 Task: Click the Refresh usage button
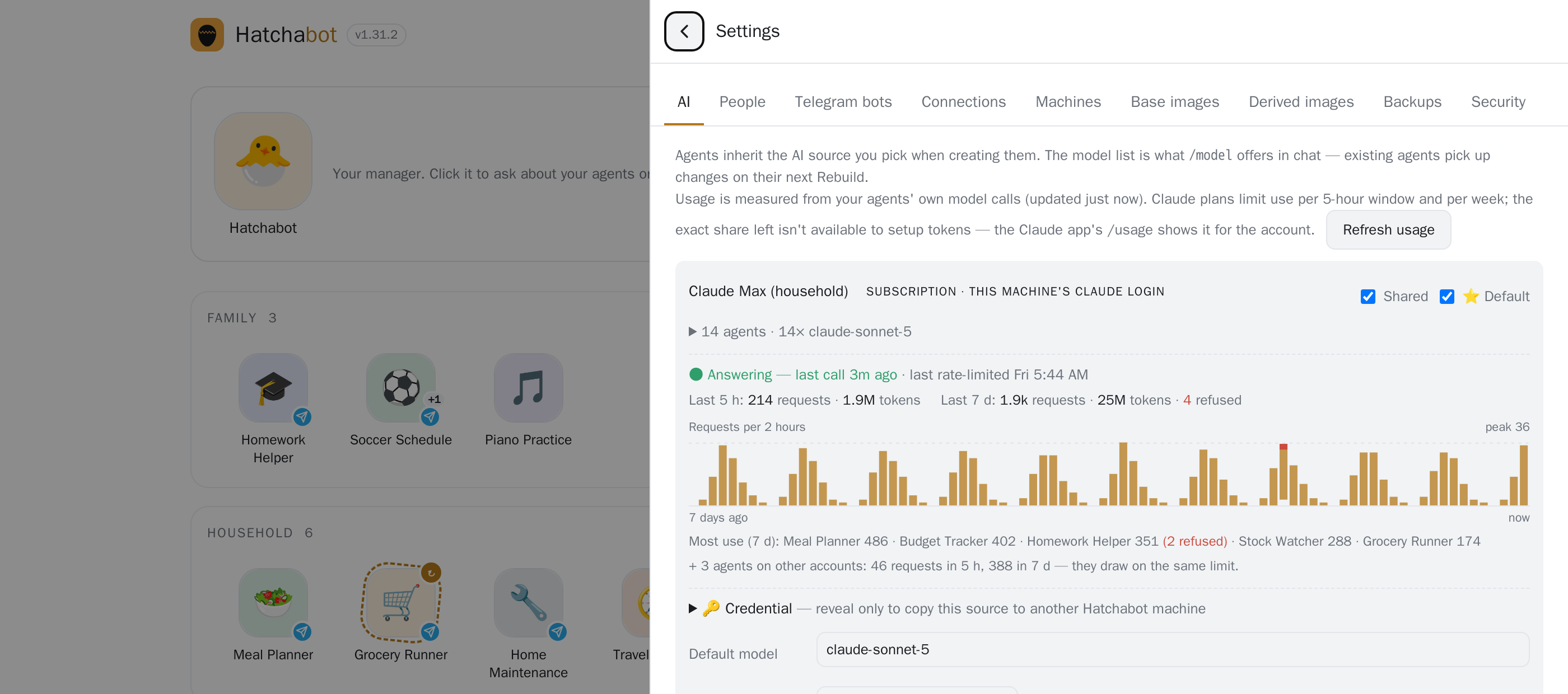tap(1388, 230)
